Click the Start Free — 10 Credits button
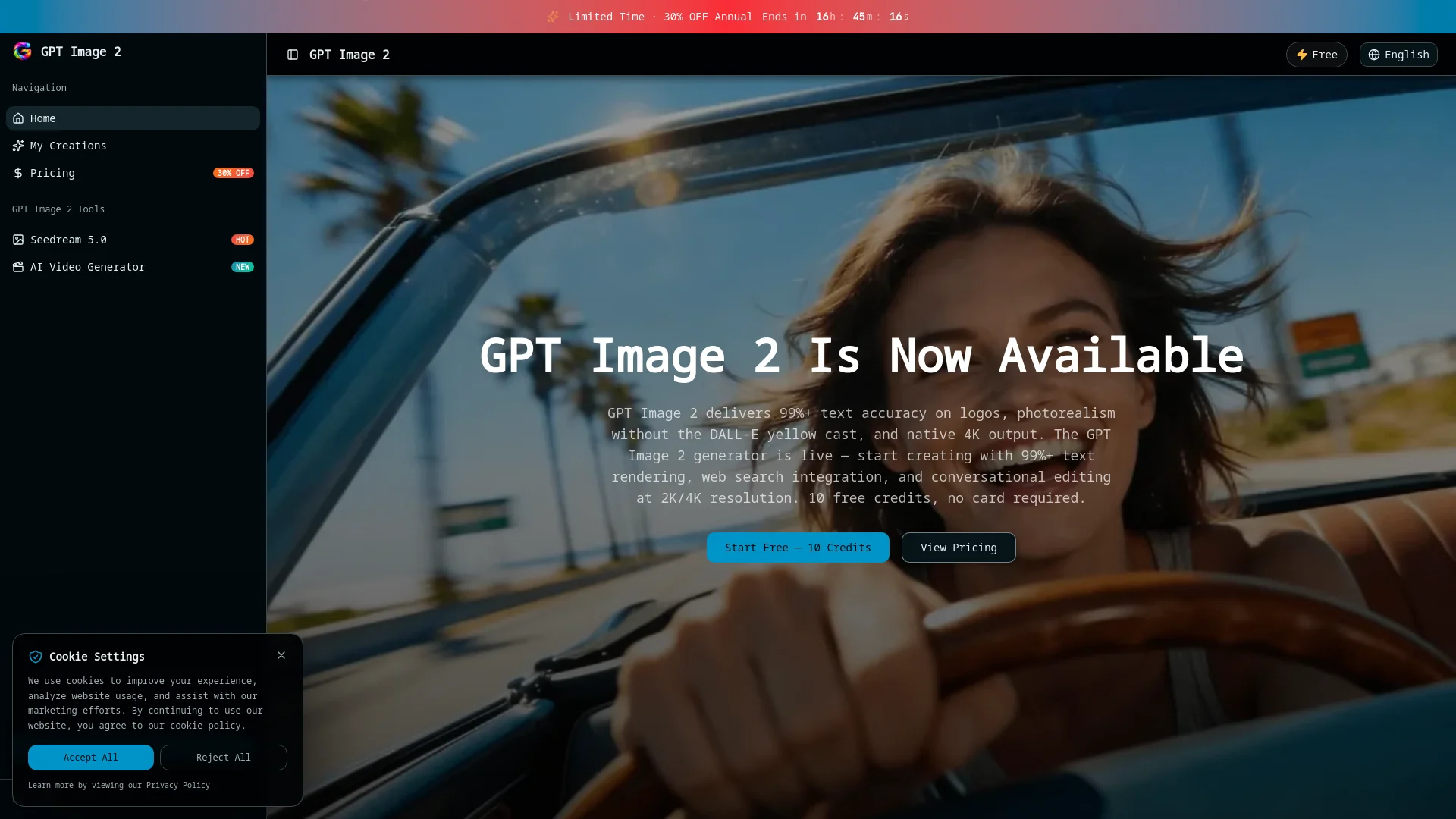Viewport: 1456px width, 819px height. tap(798, 548)
